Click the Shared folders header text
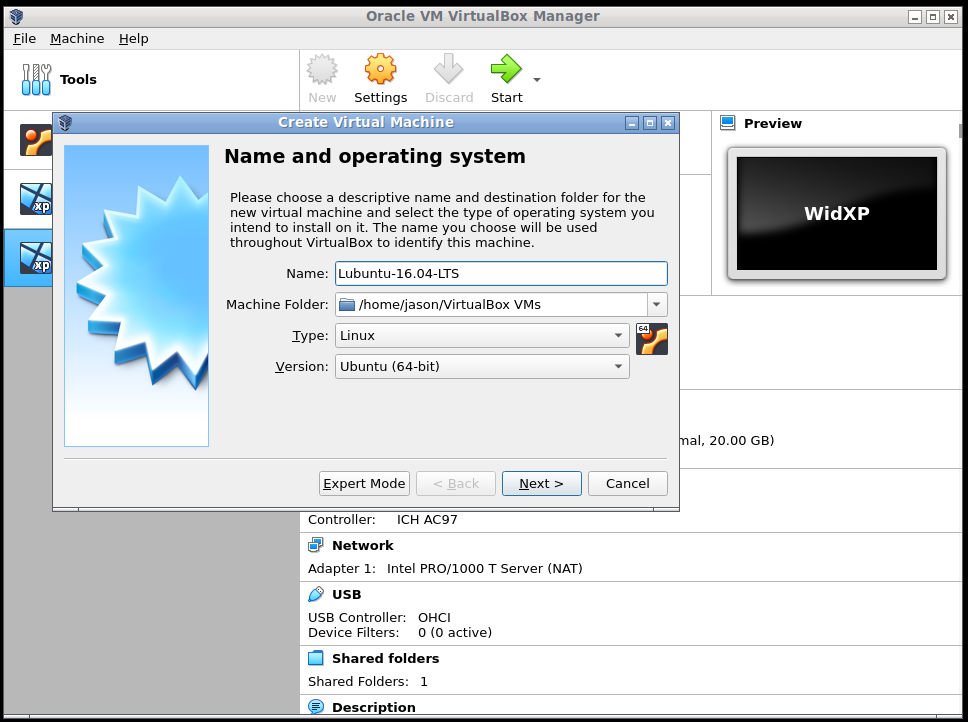This screenshot has height=722, width=968. click(385, 658)
